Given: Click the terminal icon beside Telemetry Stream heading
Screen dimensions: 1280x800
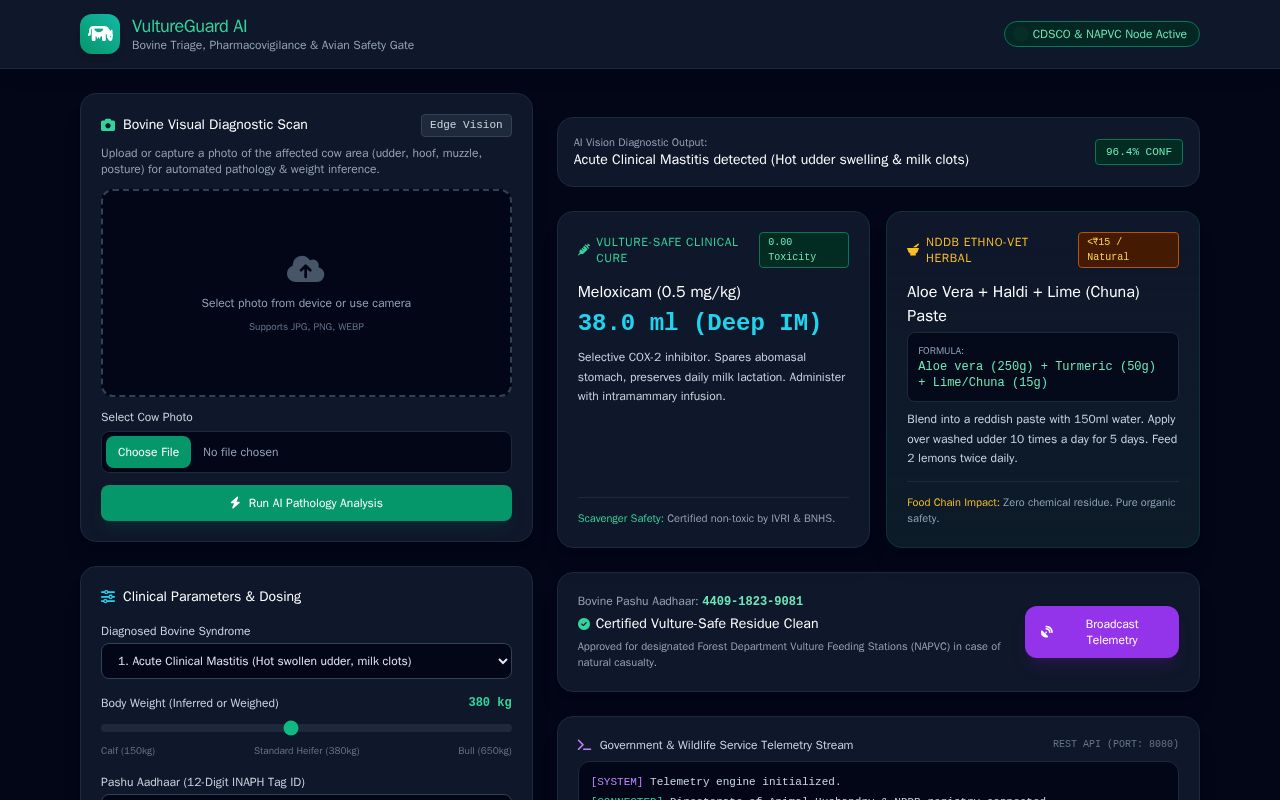Looking at the screenshot, I should pyautogui.click(x=585, y=745).
